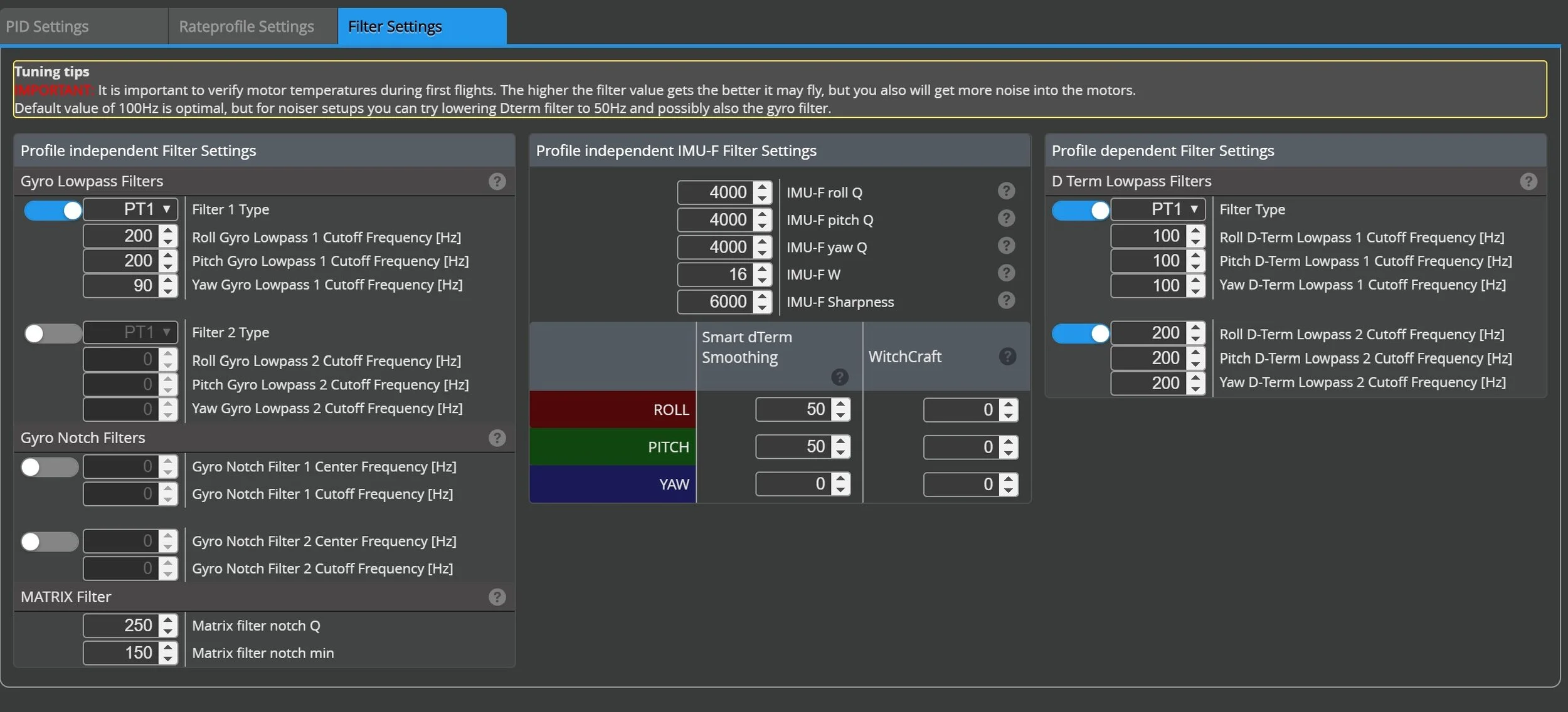The width and height of the screenshot is (1568, 712).
Task: Turn on Gyro Notch Filter 1 switch
Action: point(50,468)
